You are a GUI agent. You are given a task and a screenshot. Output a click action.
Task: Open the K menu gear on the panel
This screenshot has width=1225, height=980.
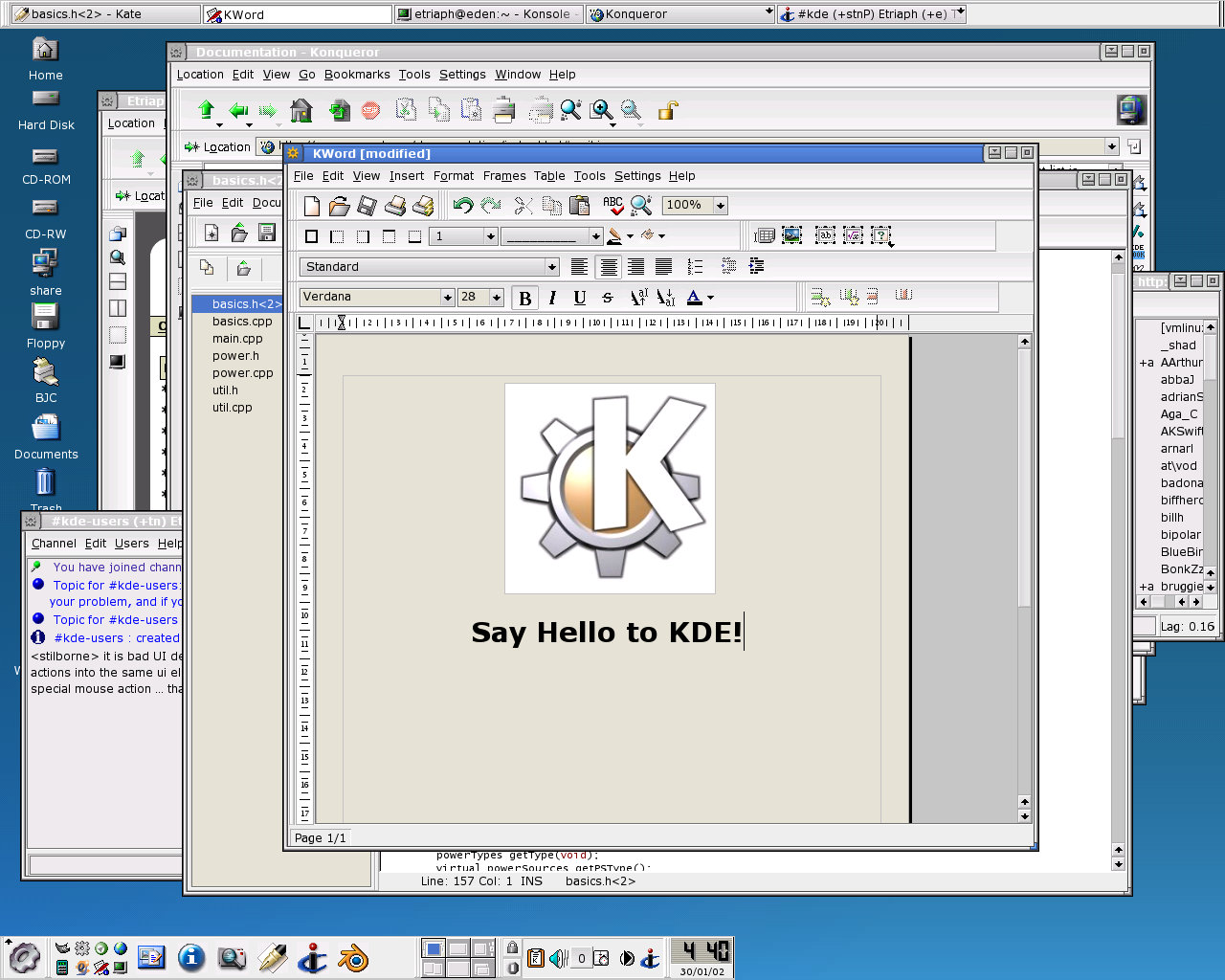click(x=24, y=957)
